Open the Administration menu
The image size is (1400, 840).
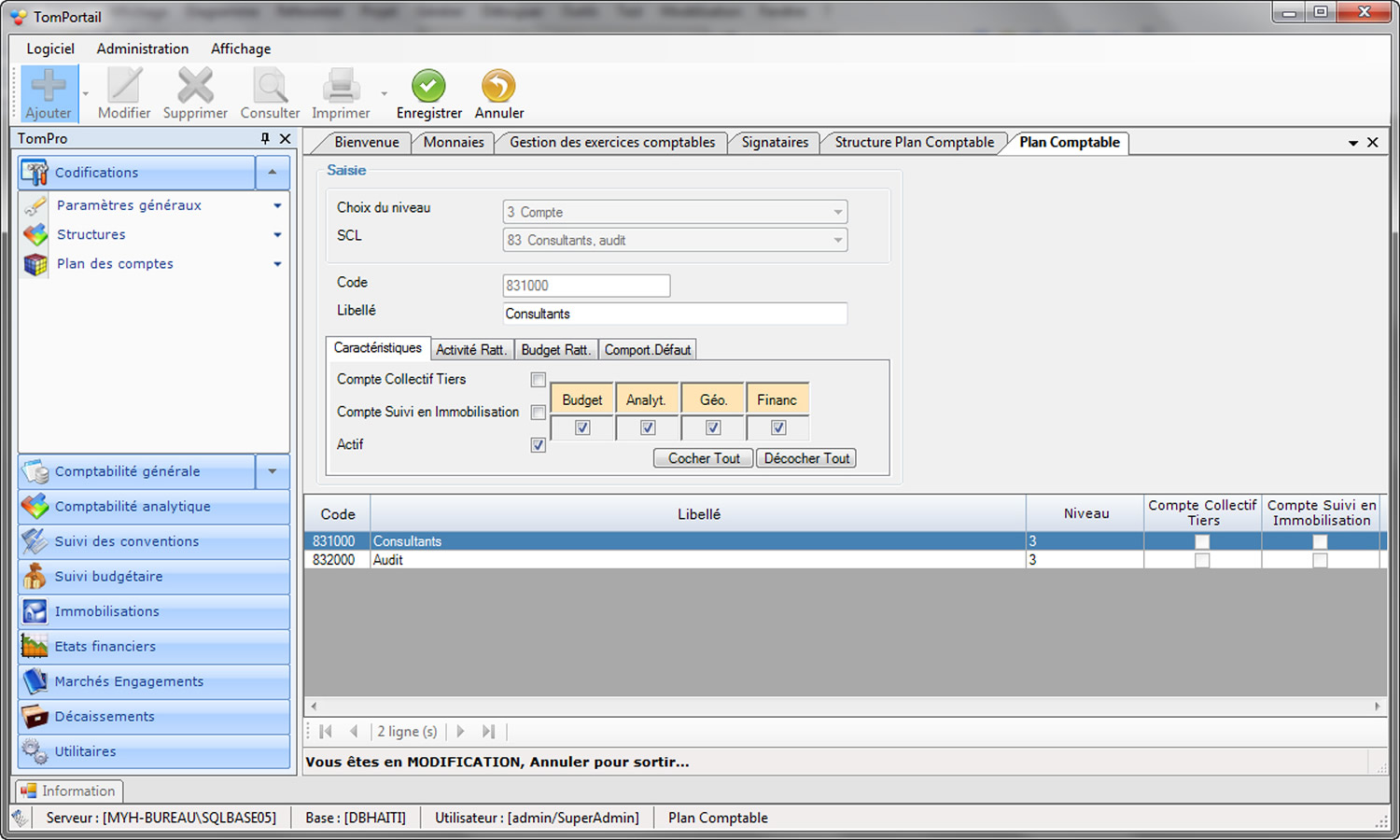point(142,49)
